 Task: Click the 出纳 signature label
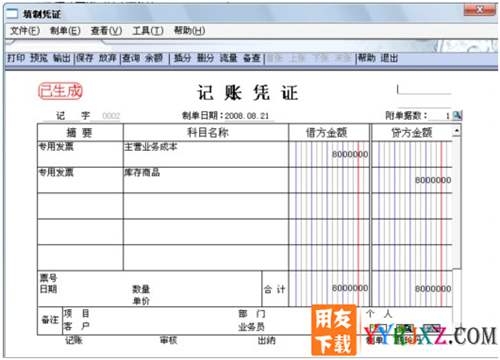(x=267, y=340)
